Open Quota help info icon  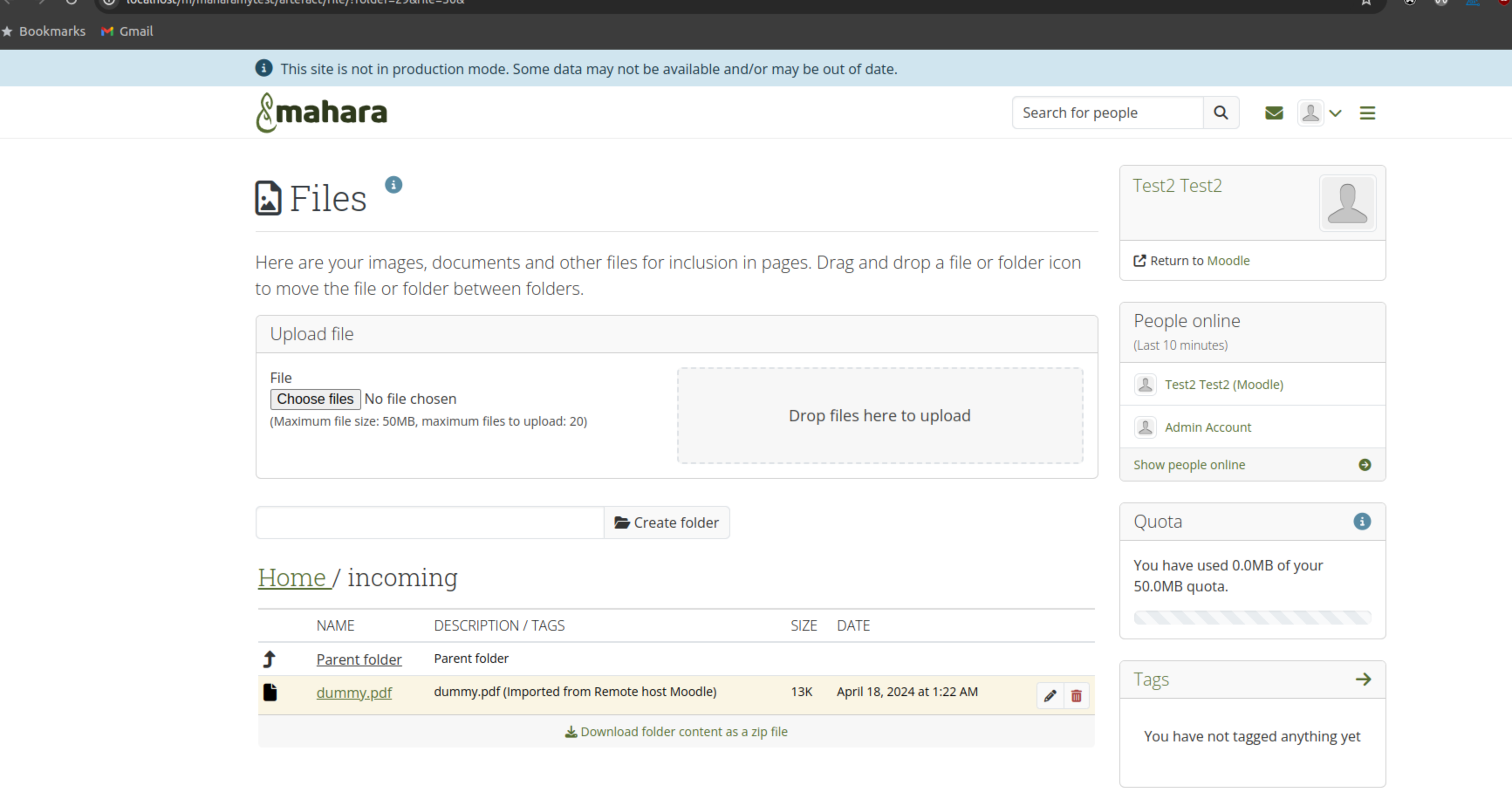coord(1362,522)
